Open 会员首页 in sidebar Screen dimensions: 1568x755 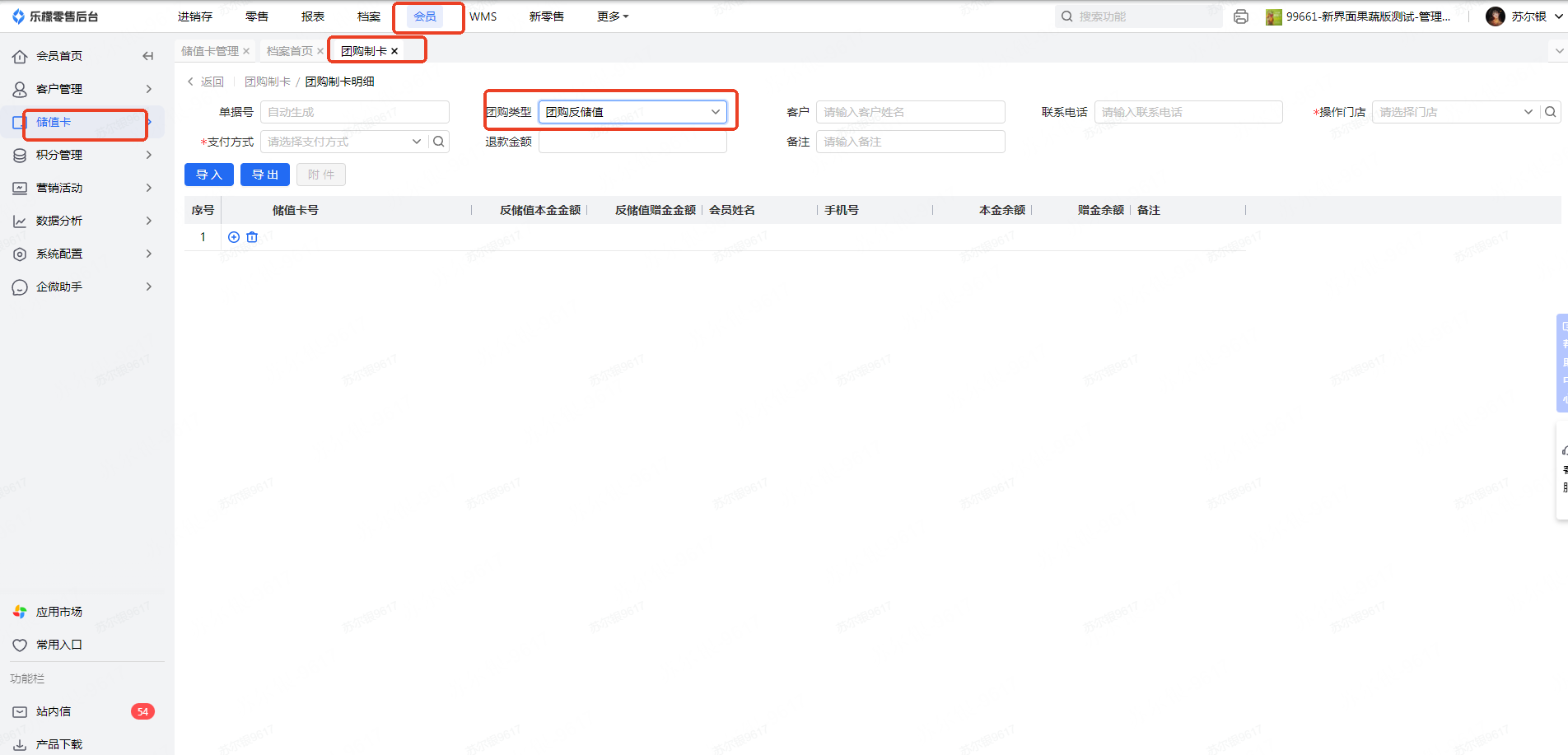point(59,56)
